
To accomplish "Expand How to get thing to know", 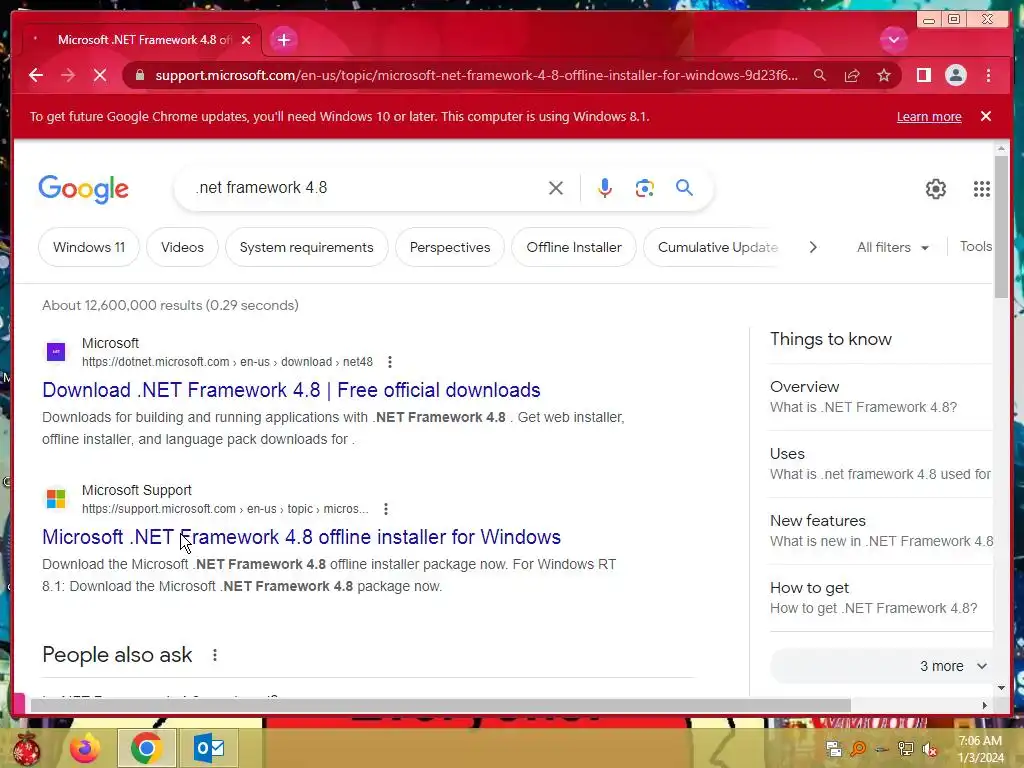I will tap(881, 598).
